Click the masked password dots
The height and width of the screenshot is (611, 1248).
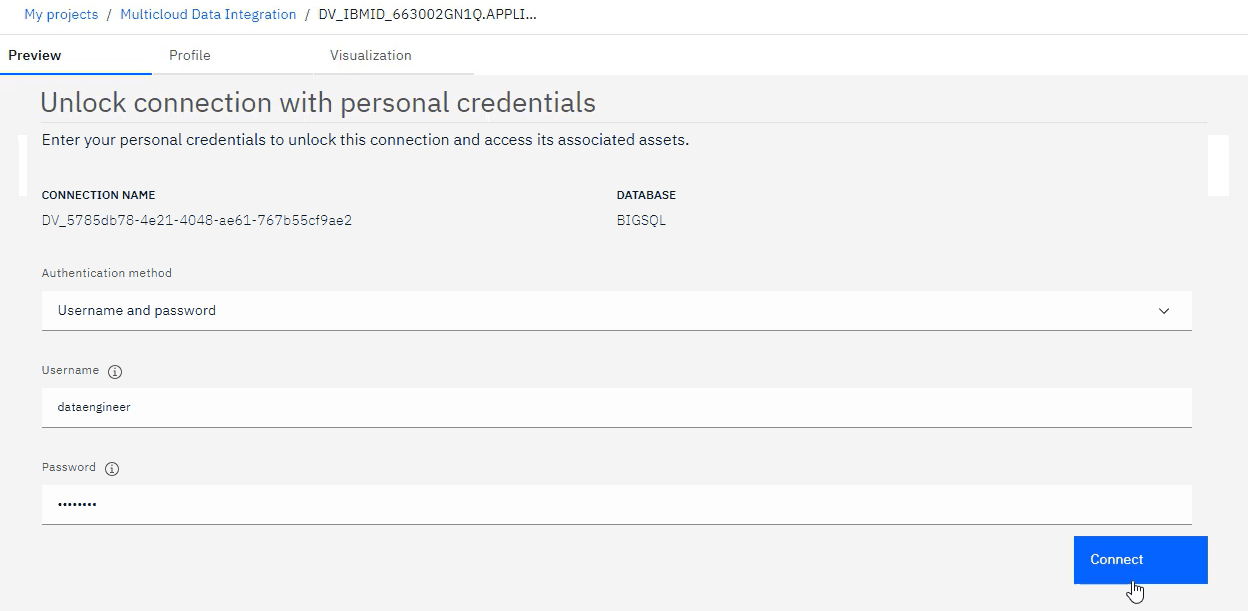[x=76, y=504]
